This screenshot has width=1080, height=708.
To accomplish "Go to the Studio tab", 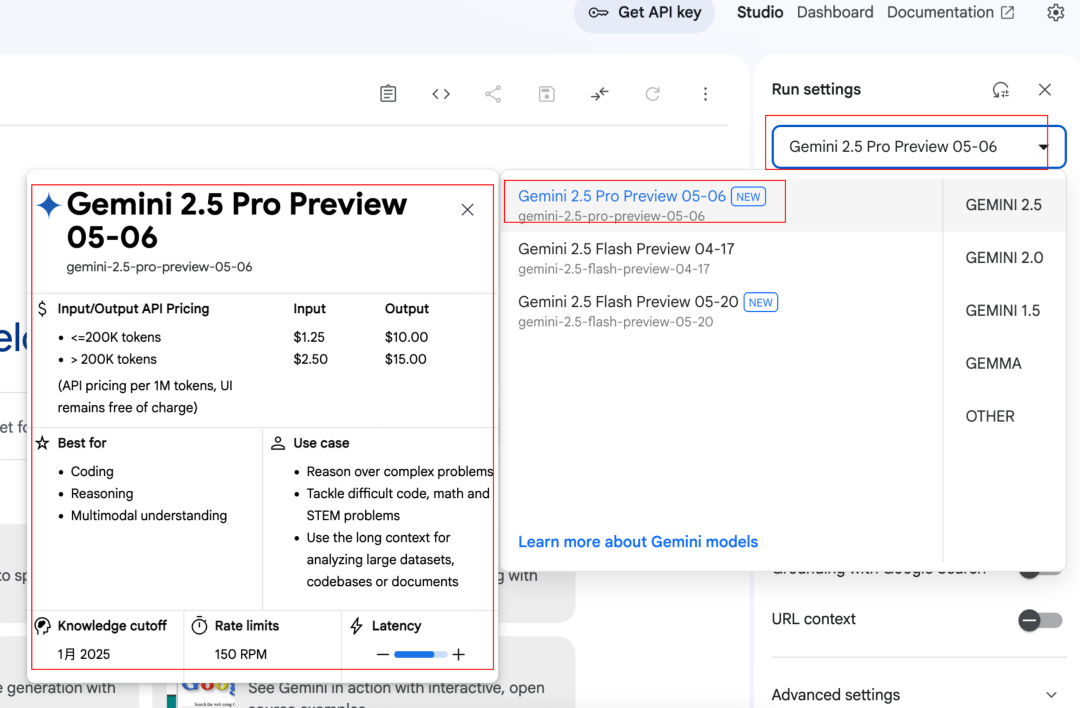I will [x=760, y=12].
